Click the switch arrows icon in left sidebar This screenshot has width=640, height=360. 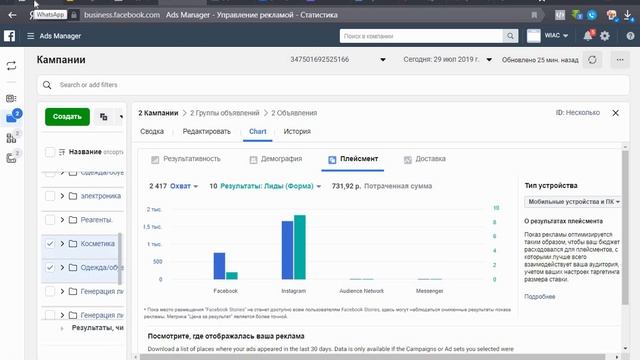point(11,66)
